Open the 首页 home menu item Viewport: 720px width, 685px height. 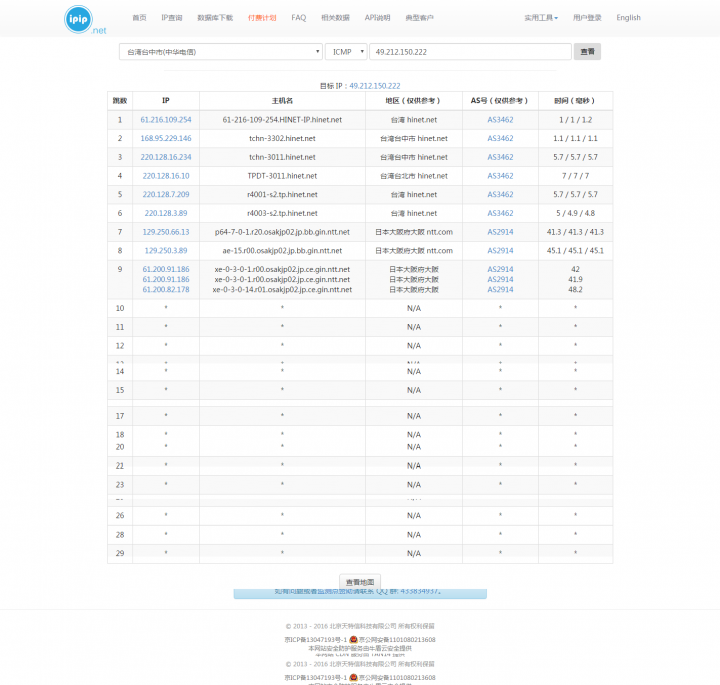[139, 17]
